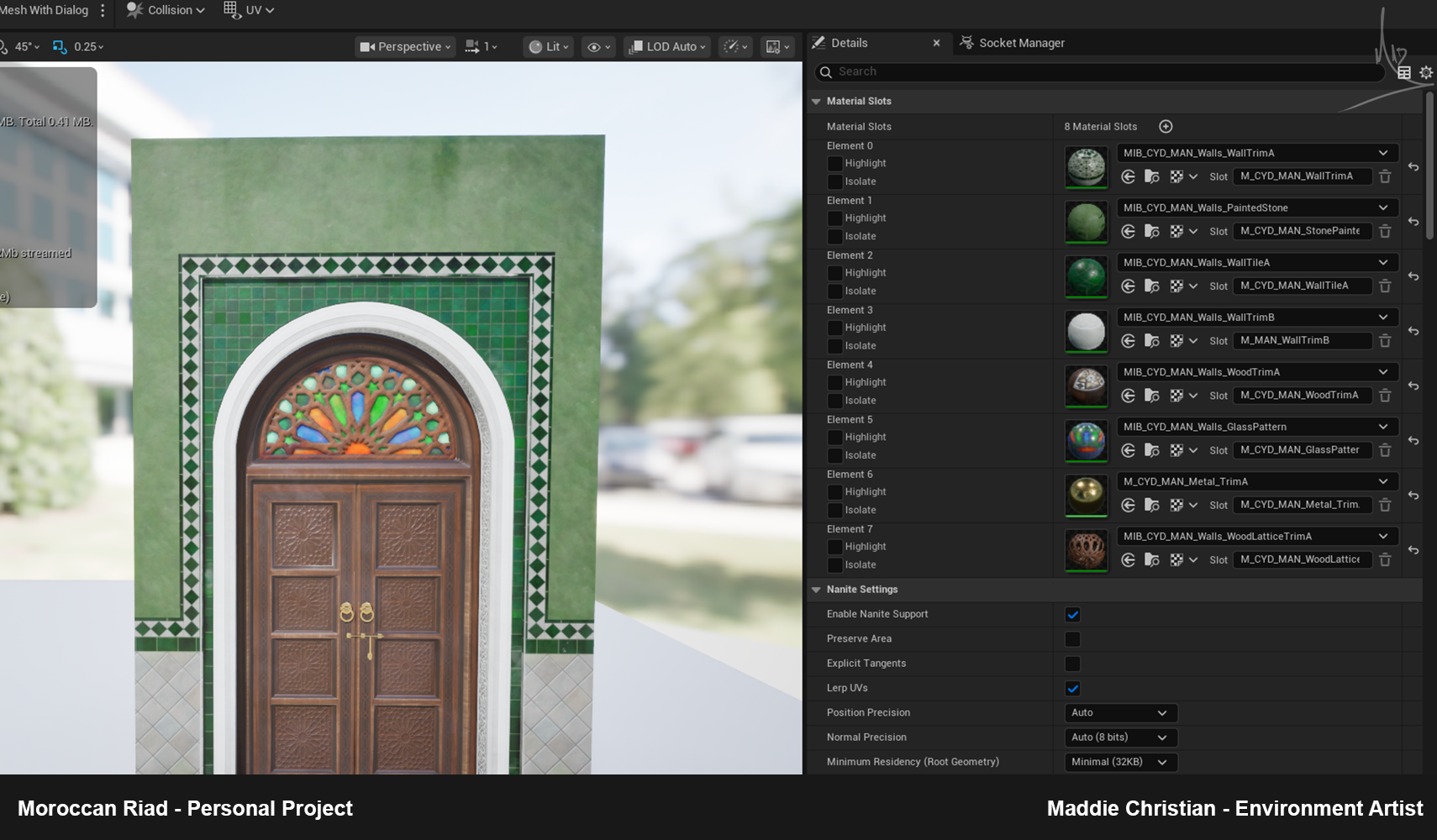Click the Details panel vertical scrollbar

[x=1429, y=166]
